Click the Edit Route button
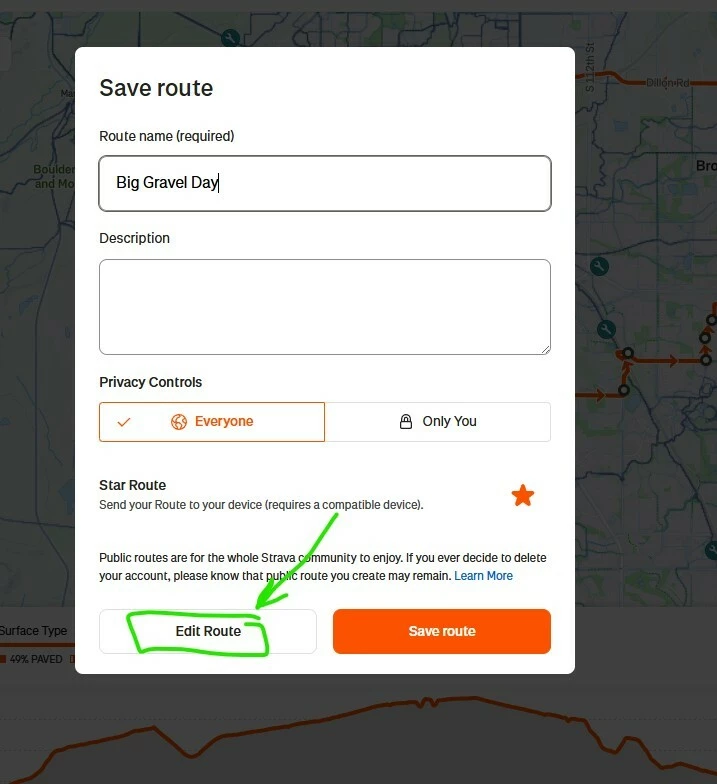 coord(208,631)
